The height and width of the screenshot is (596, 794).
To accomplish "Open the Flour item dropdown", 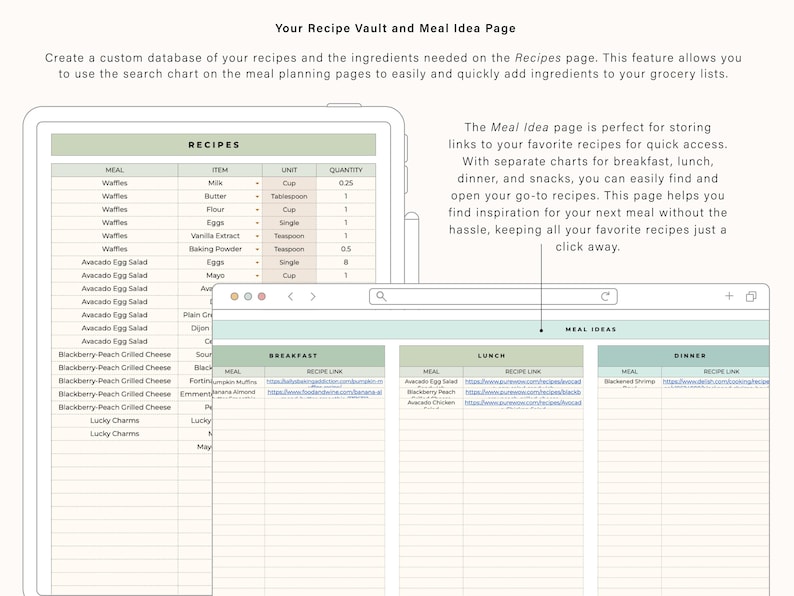I will tap(257, 210).
